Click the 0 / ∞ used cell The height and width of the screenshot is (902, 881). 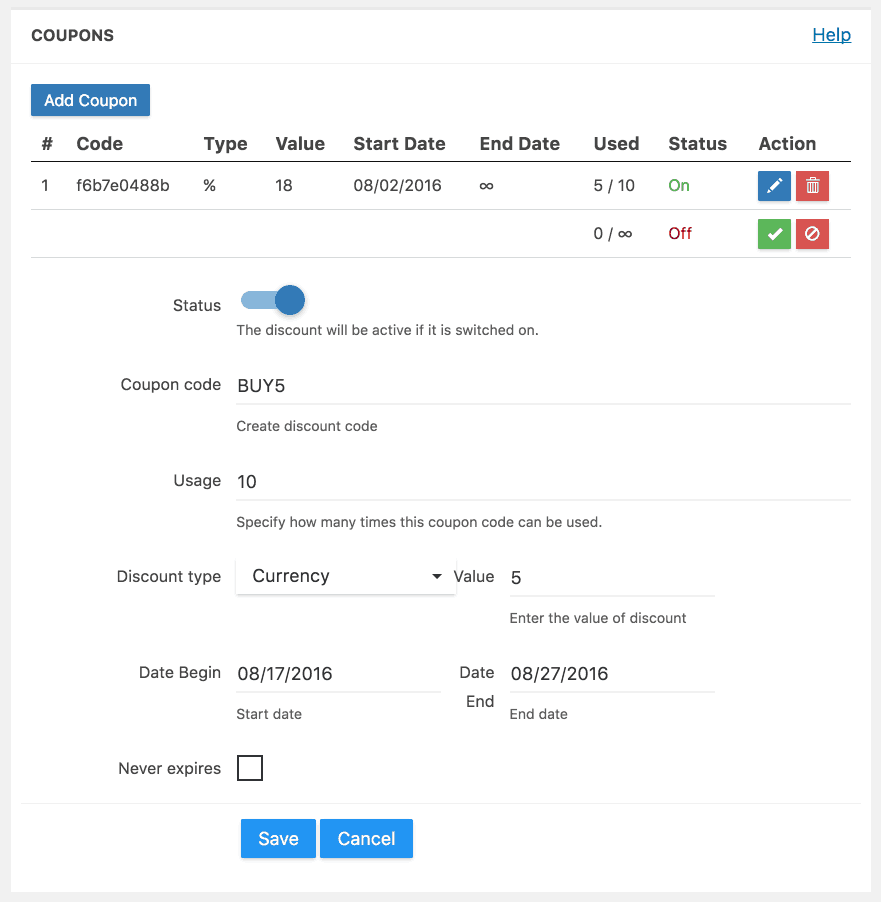[x=613, y=233]
